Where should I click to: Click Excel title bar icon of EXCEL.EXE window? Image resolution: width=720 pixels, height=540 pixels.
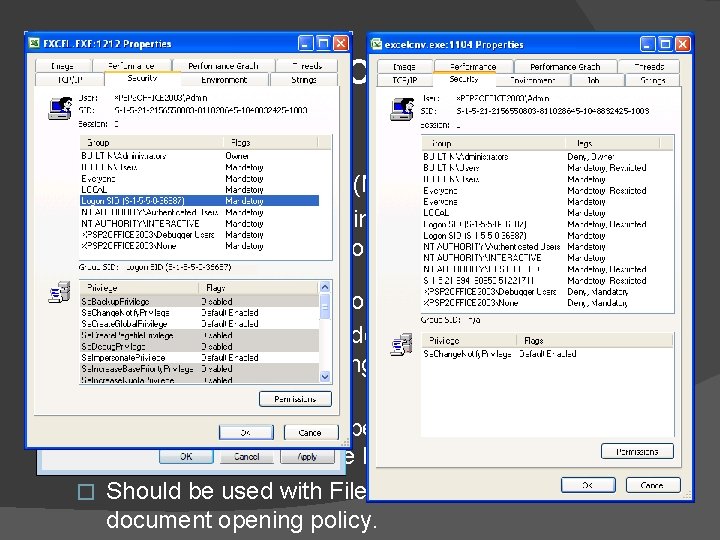coord(34,43)
